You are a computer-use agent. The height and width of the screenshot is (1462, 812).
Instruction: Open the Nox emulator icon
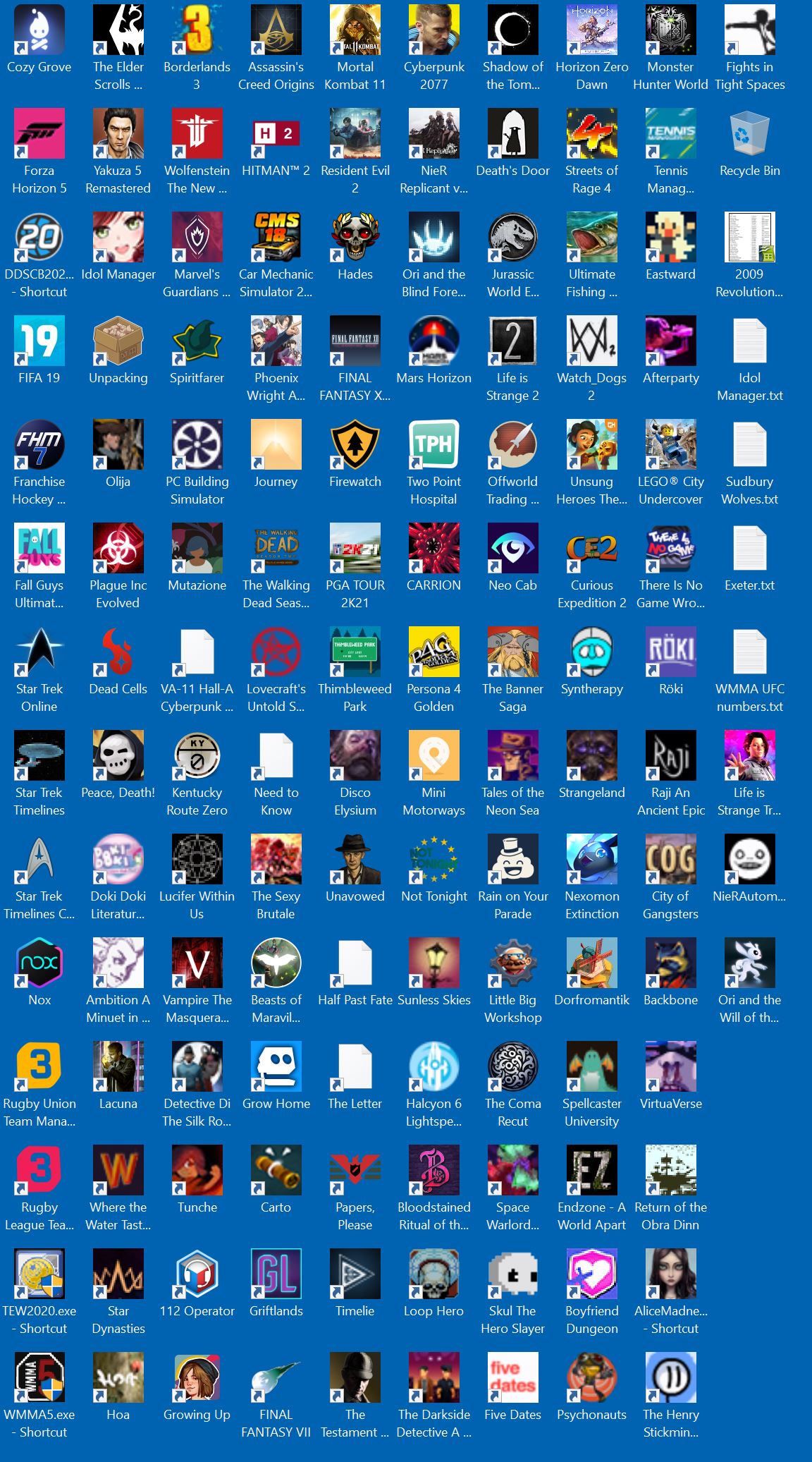tap(39, 963)
